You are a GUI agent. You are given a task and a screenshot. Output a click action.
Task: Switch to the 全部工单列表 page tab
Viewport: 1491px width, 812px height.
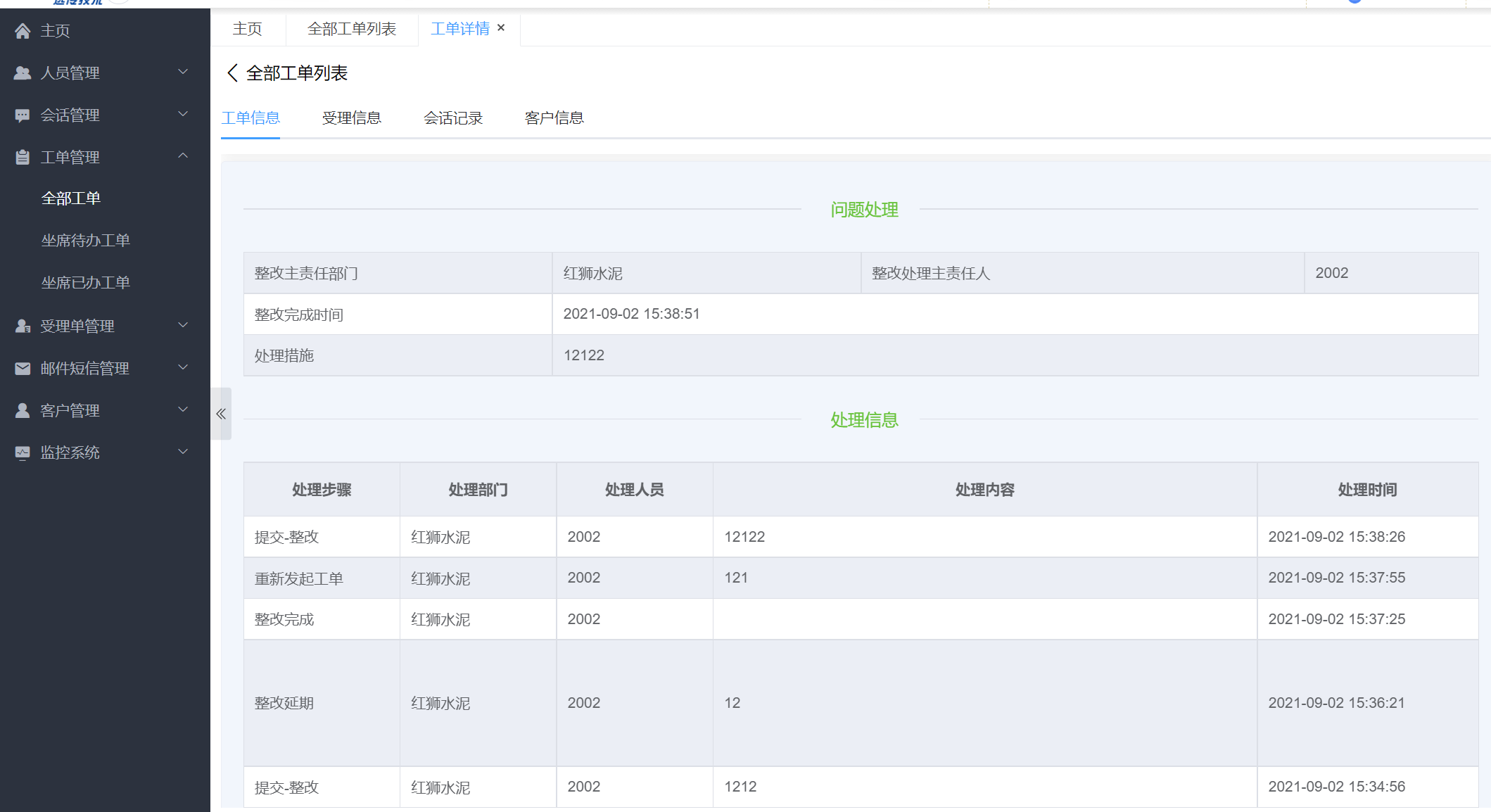351,29
